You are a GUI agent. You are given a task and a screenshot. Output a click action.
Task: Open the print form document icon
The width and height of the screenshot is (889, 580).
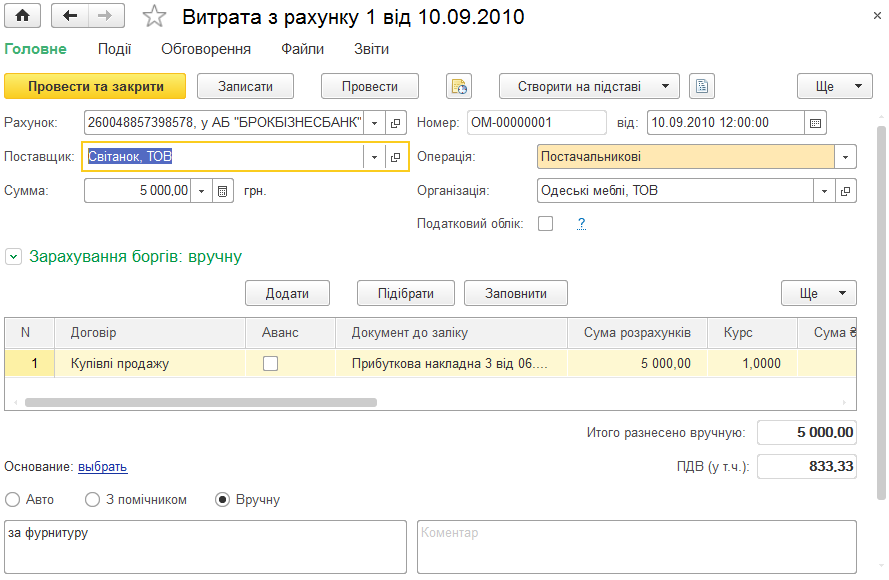[702, 86]
